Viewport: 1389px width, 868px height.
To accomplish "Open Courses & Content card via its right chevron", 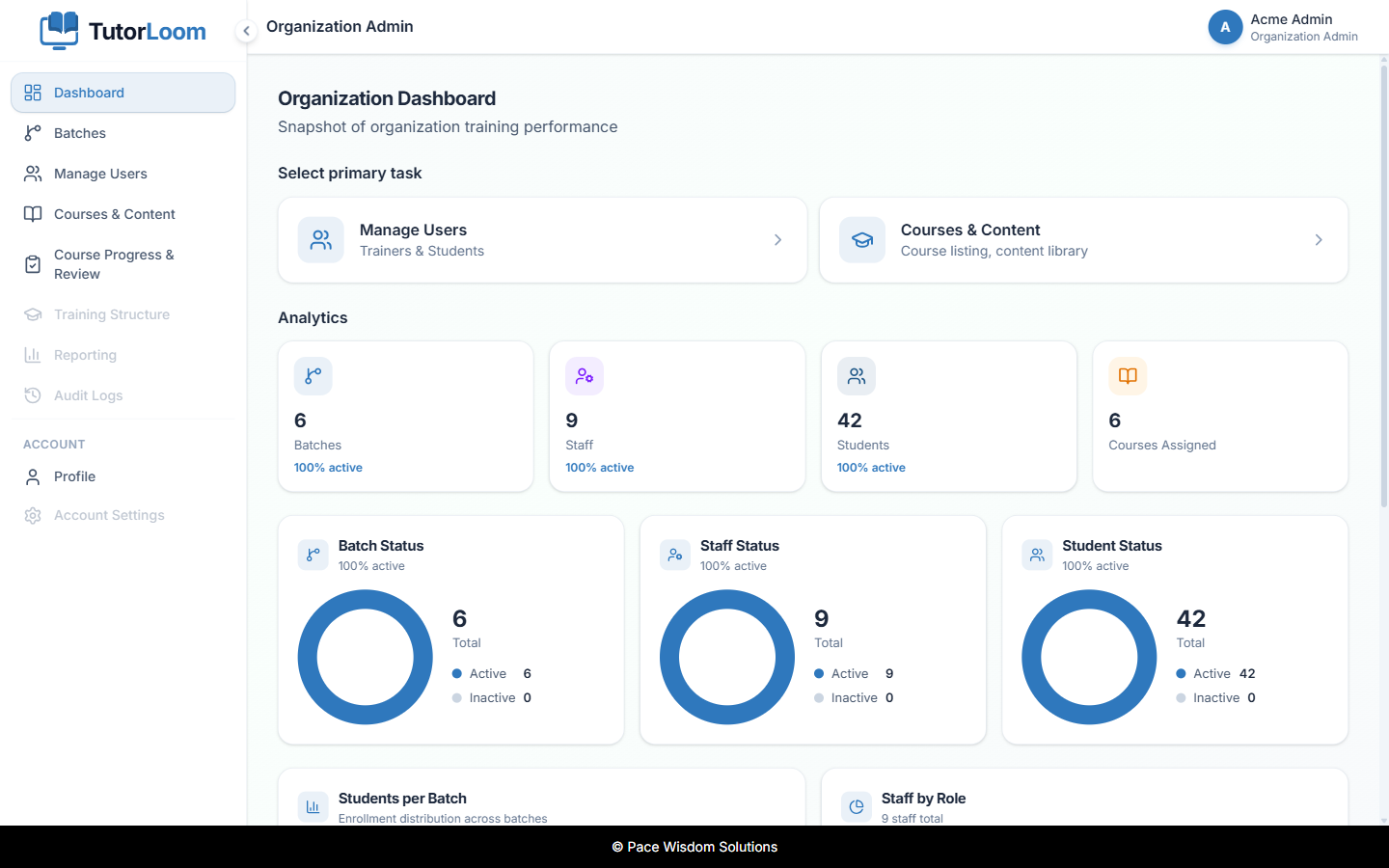I will point(1319,240).
